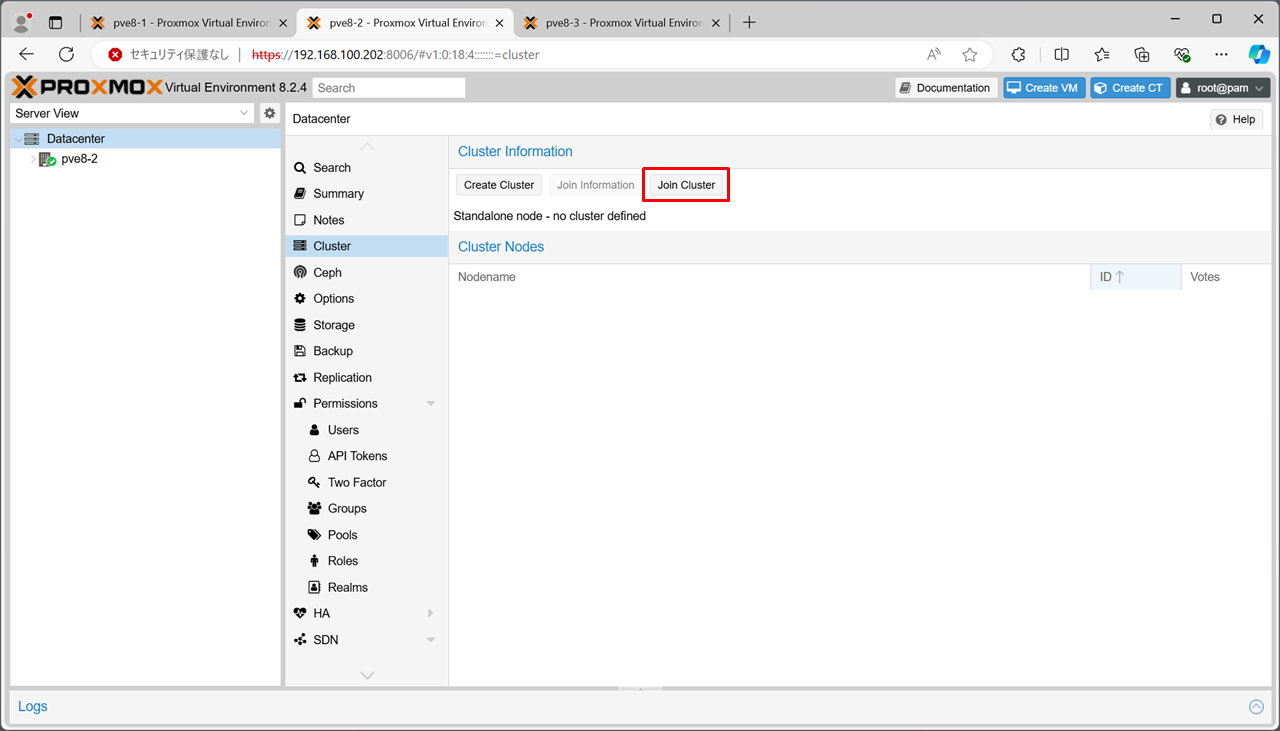Image resolution: width=1280 pixels, height=731 pixels.
Task: Open the Two Factor key icon
Action: pyautogui.click(x=314, y=482)
